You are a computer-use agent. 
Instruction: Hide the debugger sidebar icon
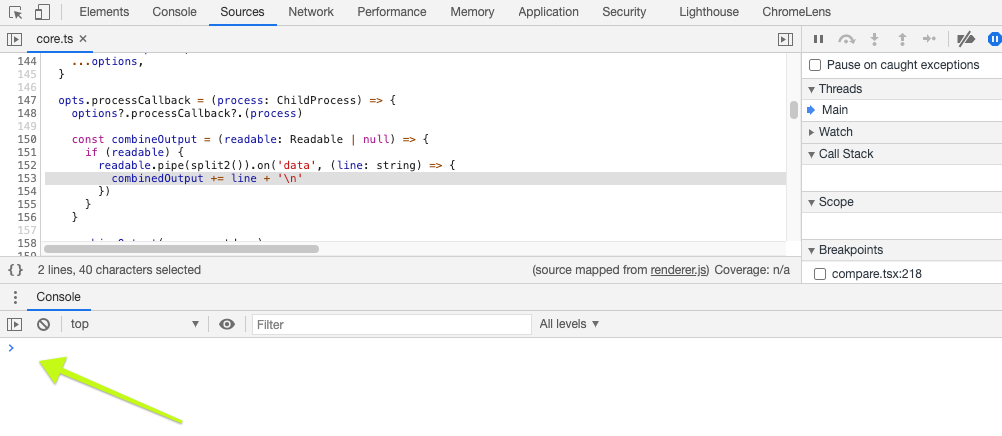point(785,40)
